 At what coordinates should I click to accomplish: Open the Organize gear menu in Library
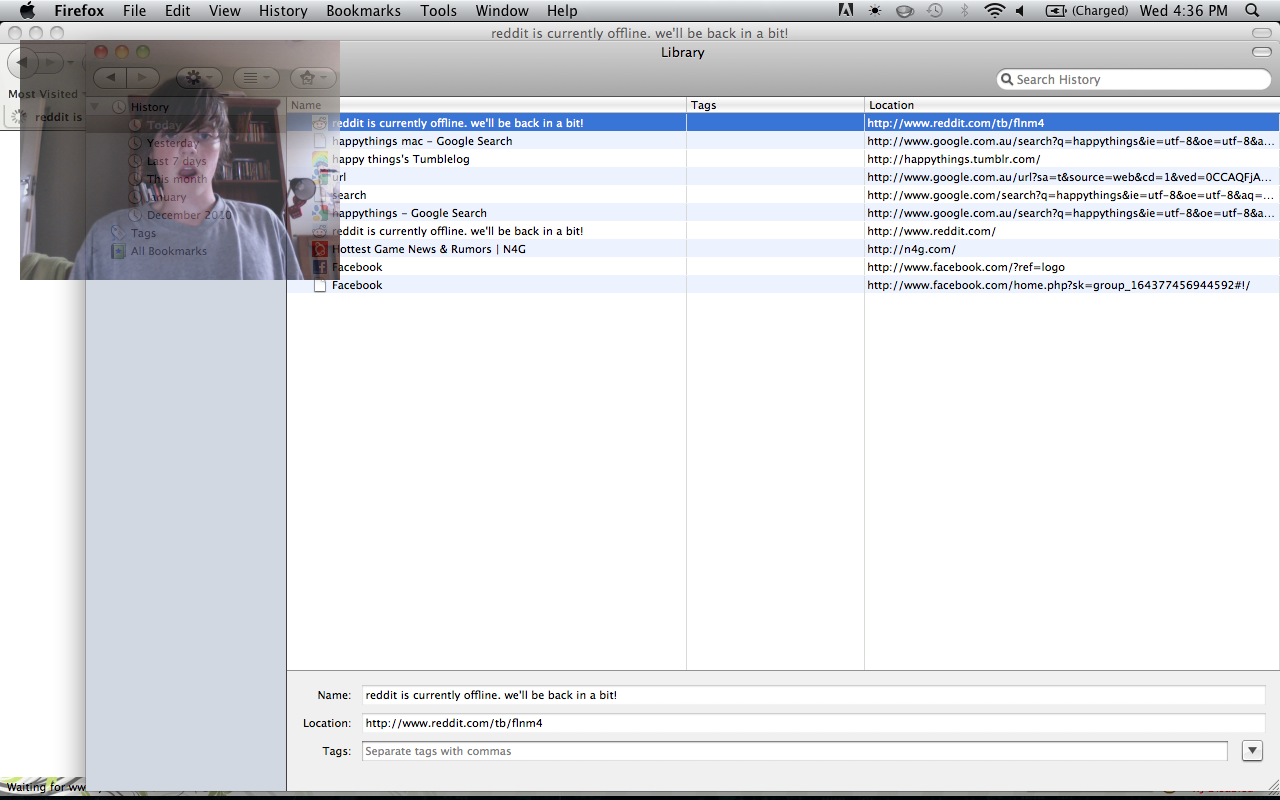pos(199,77)
